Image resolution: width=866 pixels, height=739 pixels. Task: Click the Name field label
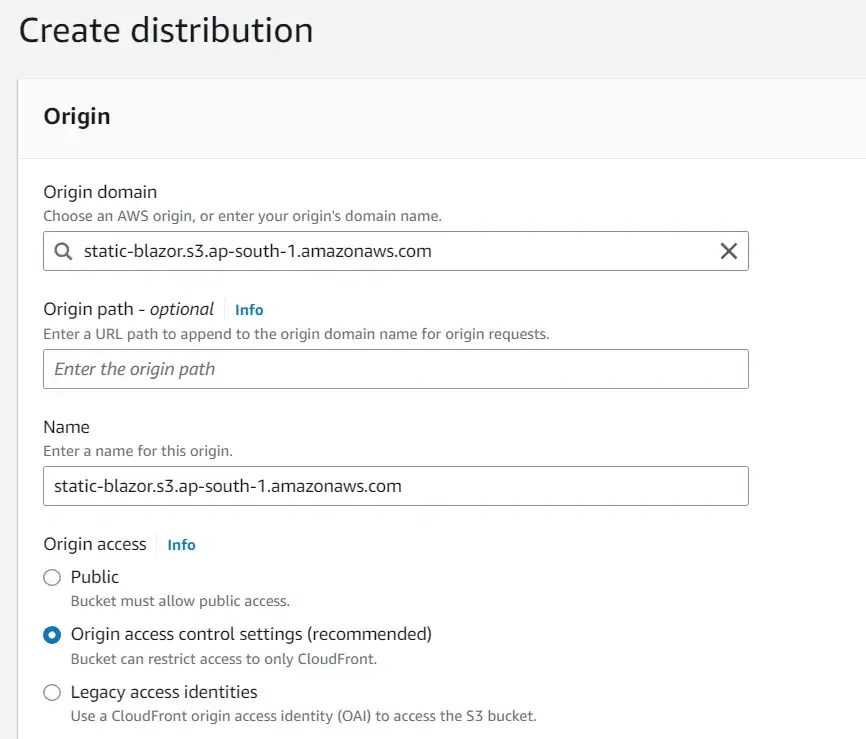[x=66, y=427]
